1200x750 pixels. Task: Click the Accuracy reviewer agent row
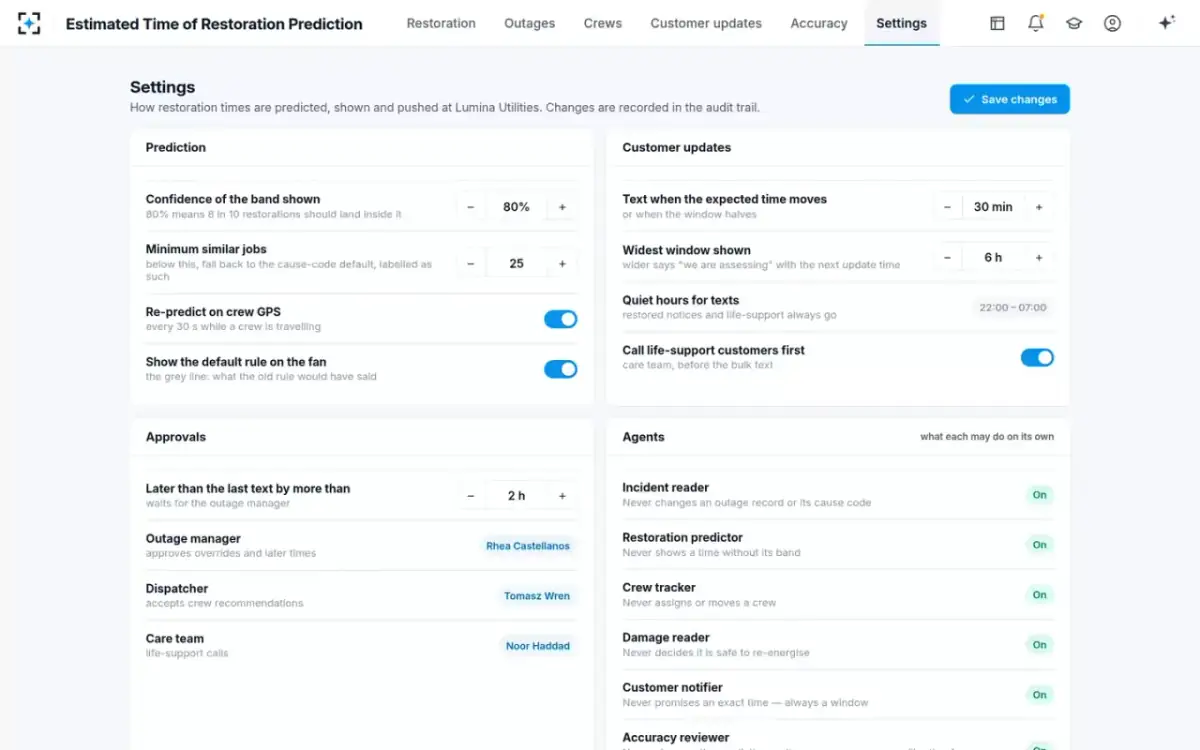tap(838, 739)
